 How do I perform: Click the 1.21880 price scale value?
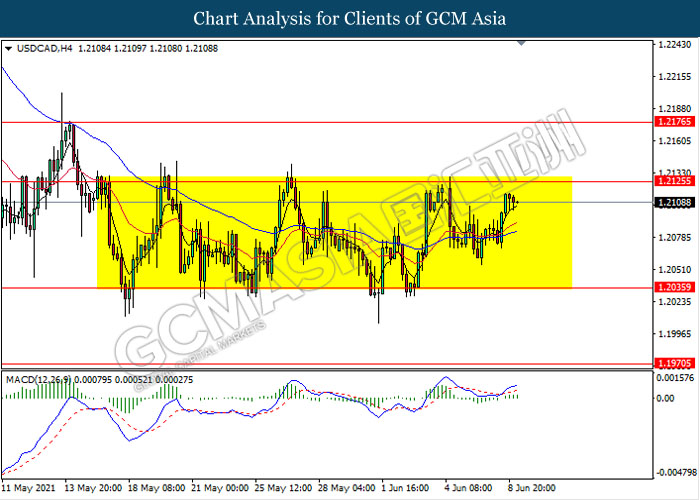click(673, 109)
